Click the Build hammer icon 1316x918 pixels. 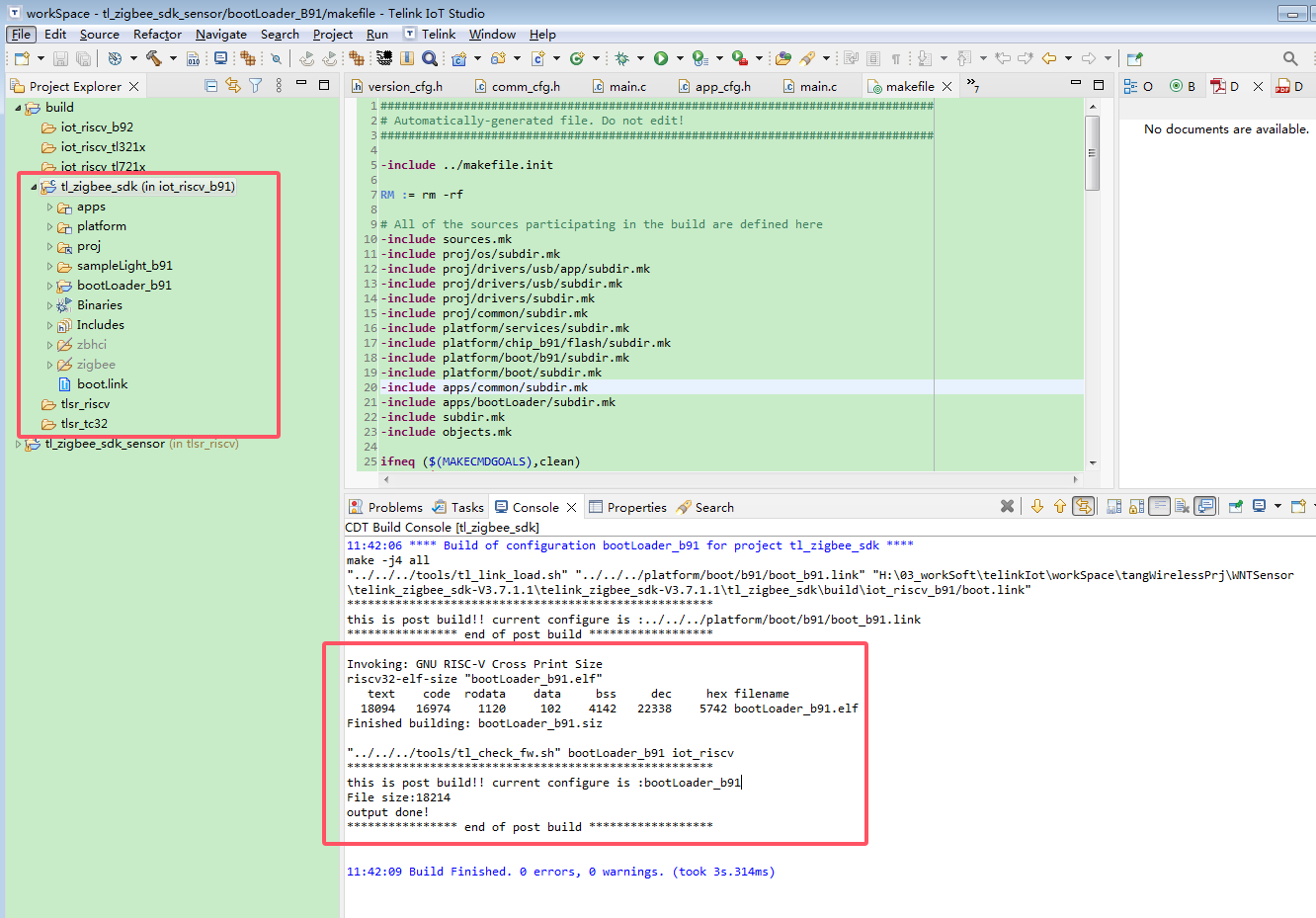click(x=154, y=59)
